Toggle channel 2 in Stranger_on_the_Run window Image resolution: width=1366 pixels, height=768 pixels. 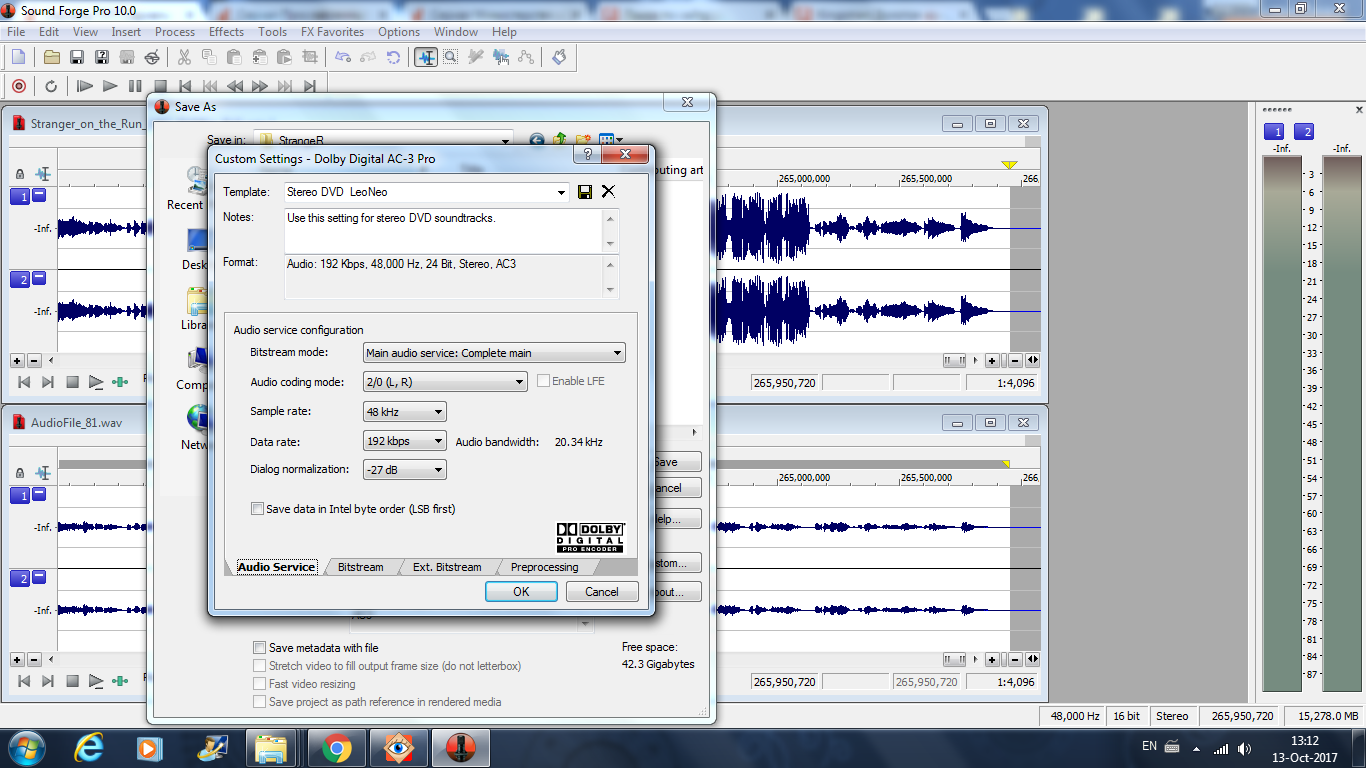click(20, 280)
